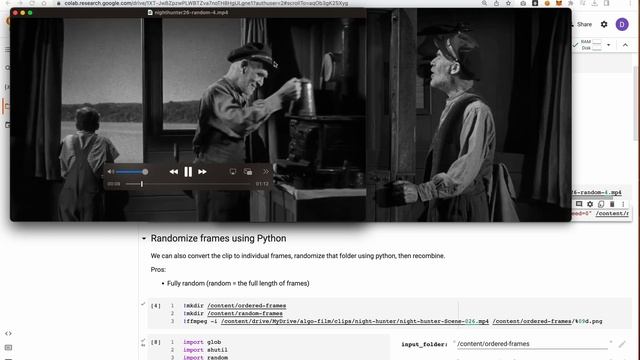Add a comment on the cell toolbar
This screenshot has width=640, height=360.
click(579, 204)
